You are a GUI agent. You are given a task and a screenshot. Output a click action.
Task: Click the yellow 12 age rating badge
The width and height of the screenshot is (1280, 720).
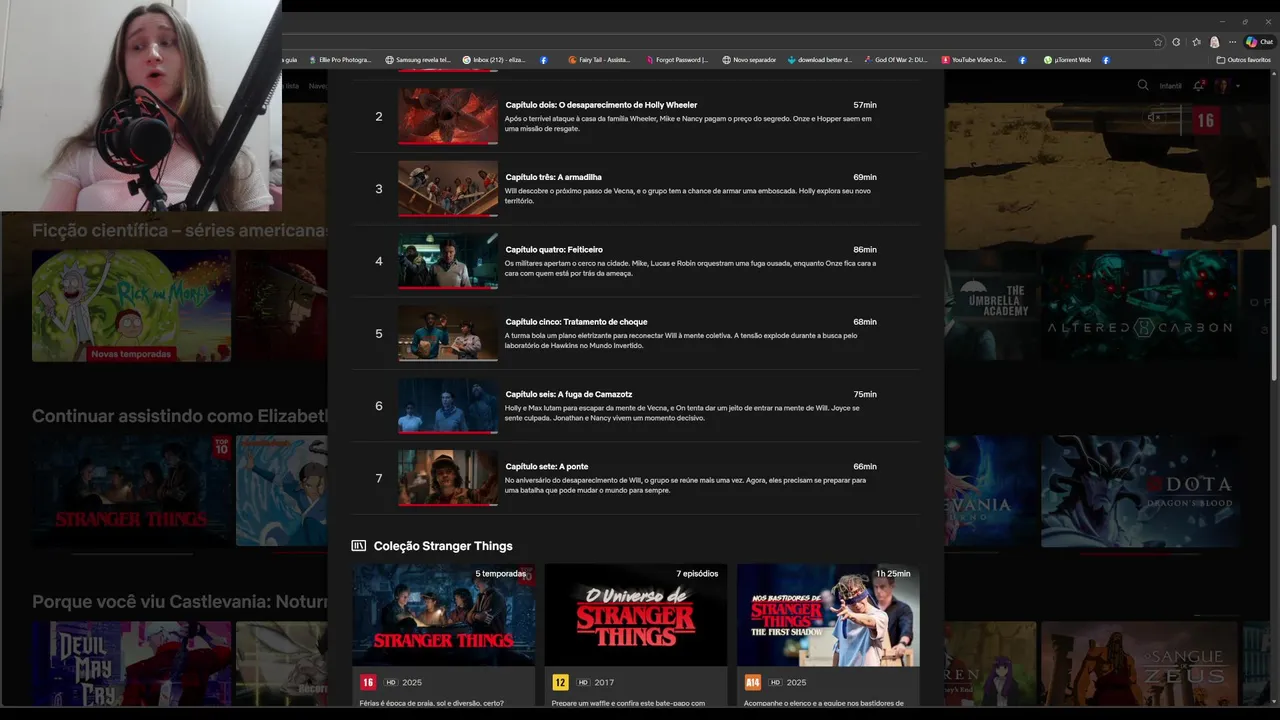point(560,682)
